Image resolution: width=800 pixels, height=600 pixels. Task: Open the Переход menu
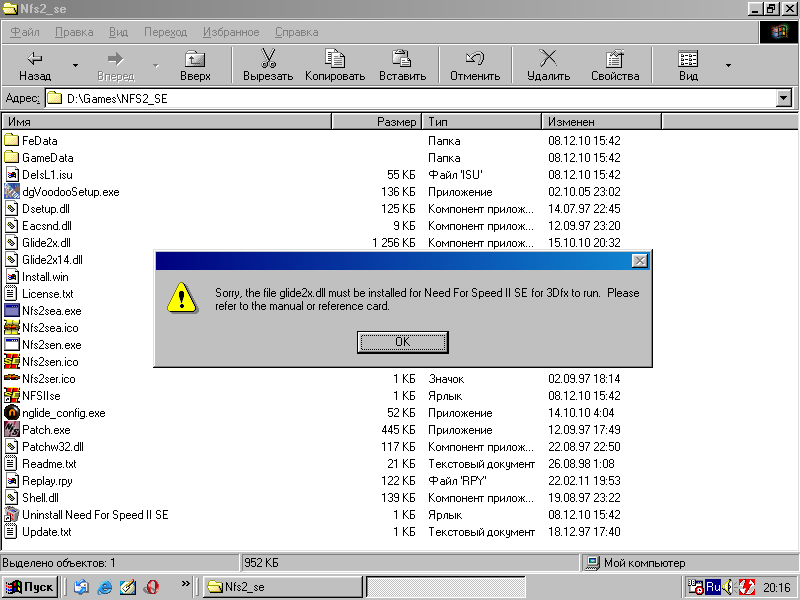[x=165, y=32]
